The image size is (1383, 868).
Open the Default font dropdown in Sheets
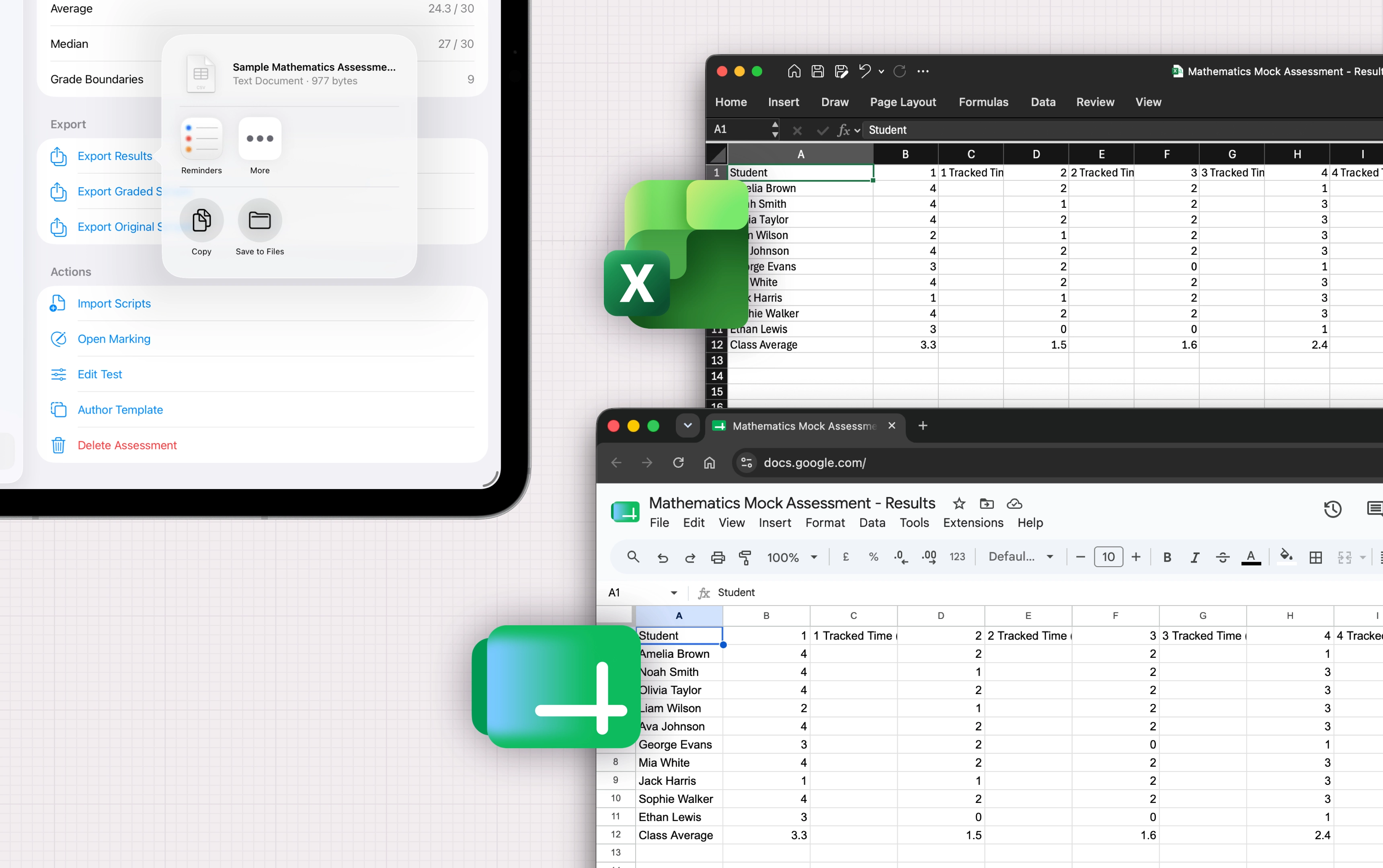pyautogui.click(x=1021, y=557)
